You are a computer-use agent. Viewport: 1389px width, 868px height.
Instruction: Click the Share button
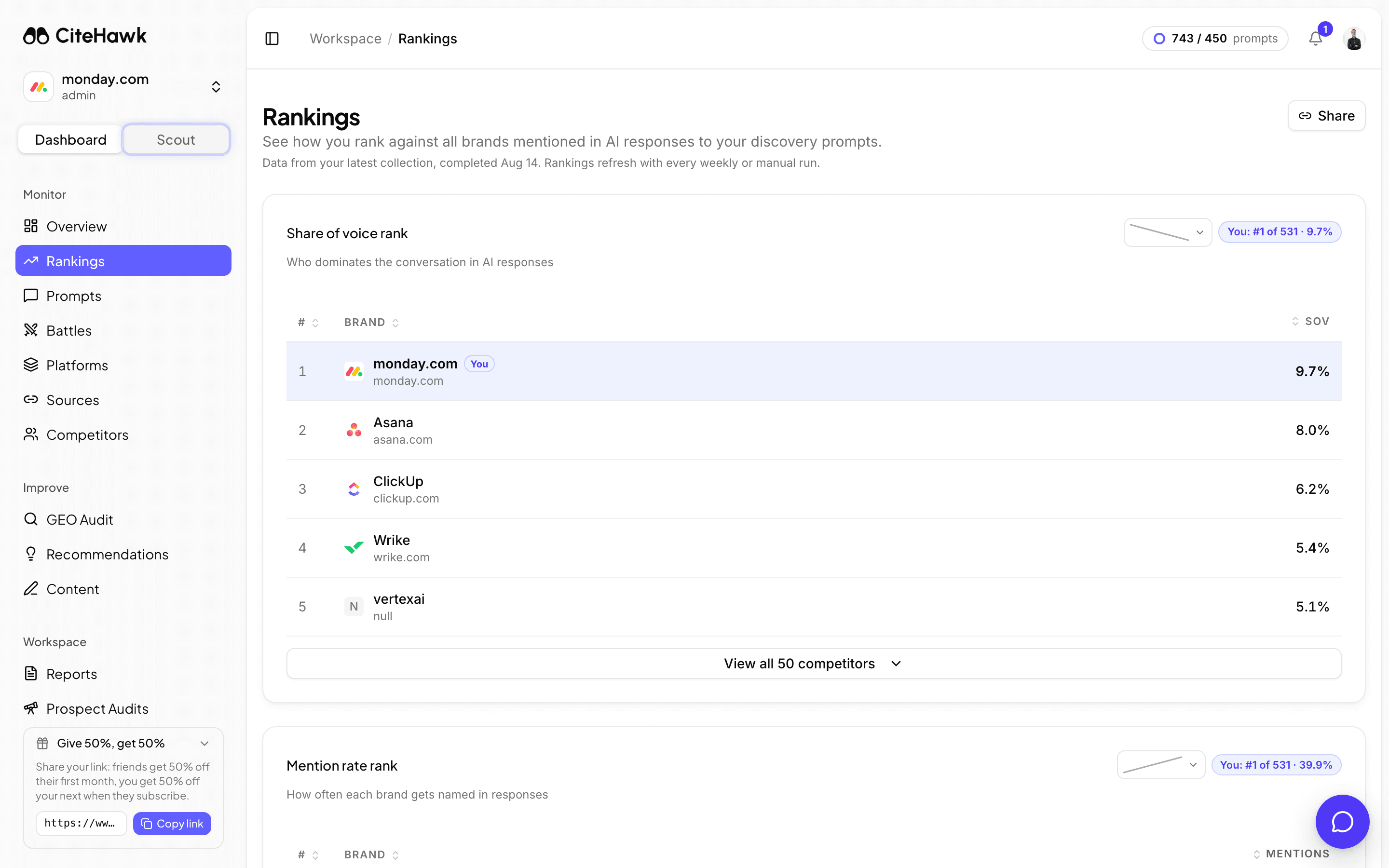tap(1326, 116)
